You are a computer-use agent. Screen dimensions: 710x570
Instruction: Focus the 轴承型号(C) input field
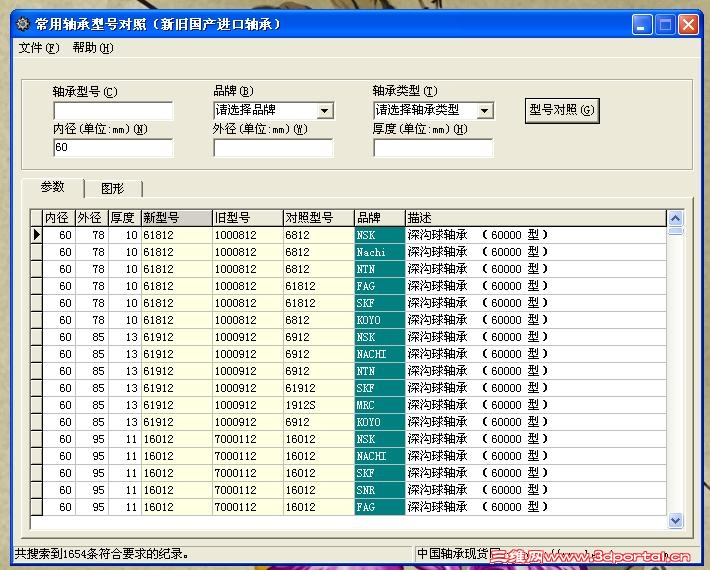[x=113, y=111]
